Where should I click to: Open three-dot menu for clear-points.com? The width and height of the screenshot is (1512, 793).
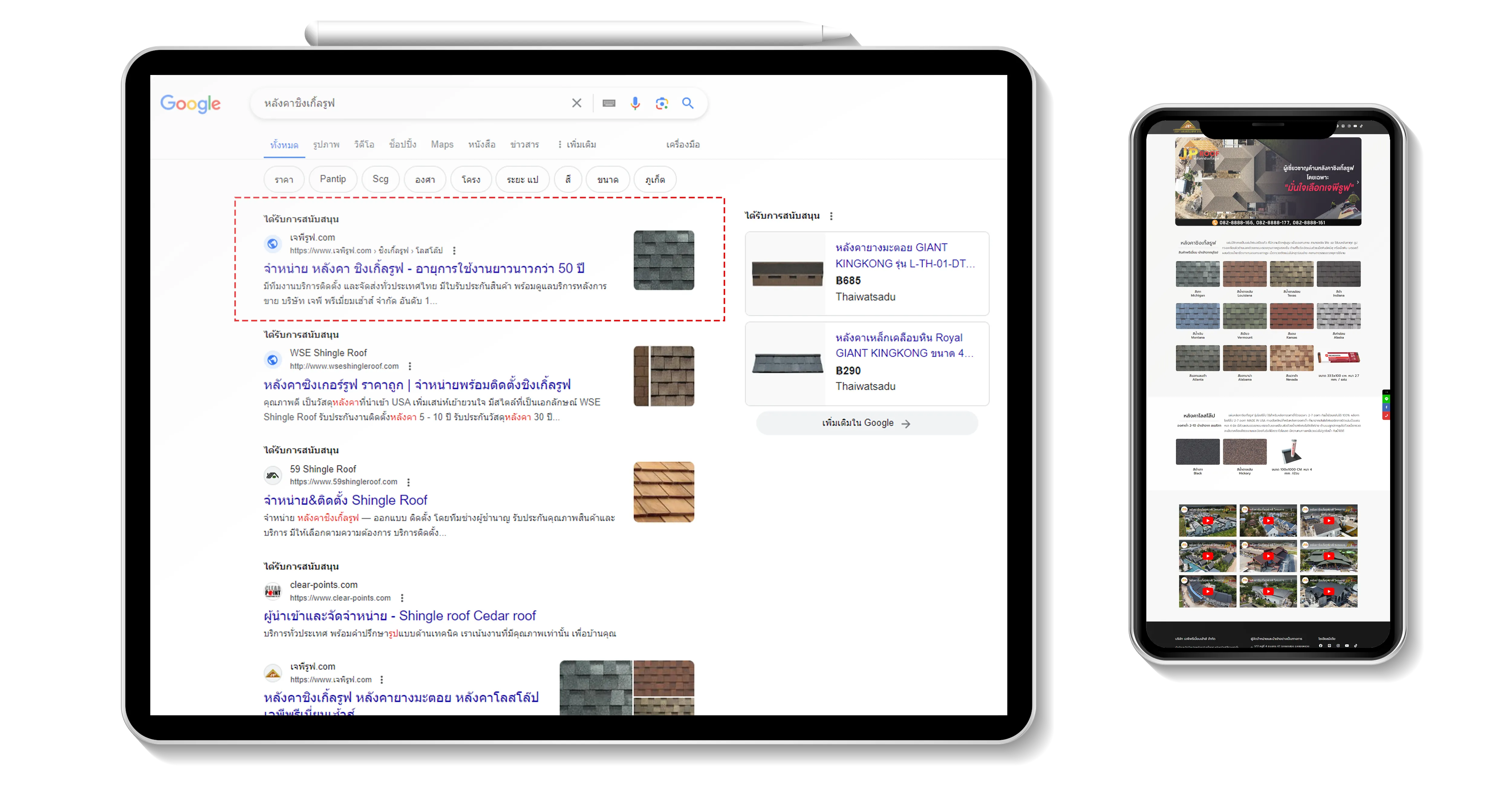point(402,598)
